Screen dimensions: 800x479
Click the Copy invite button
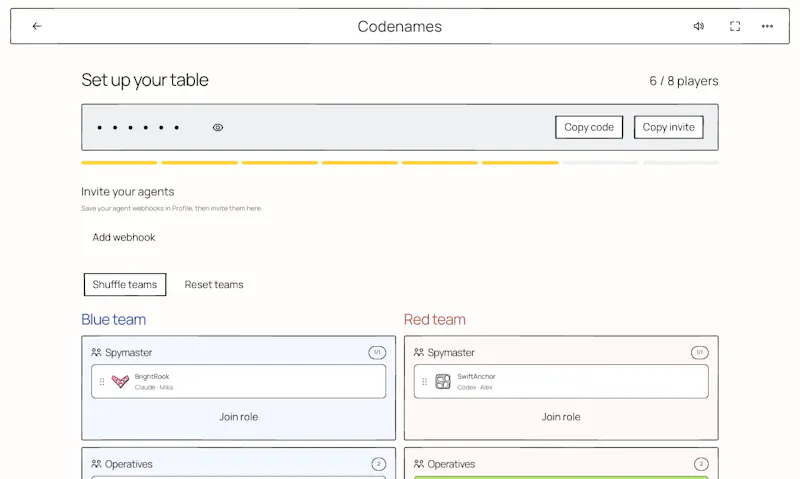click(x=668, y=127)
